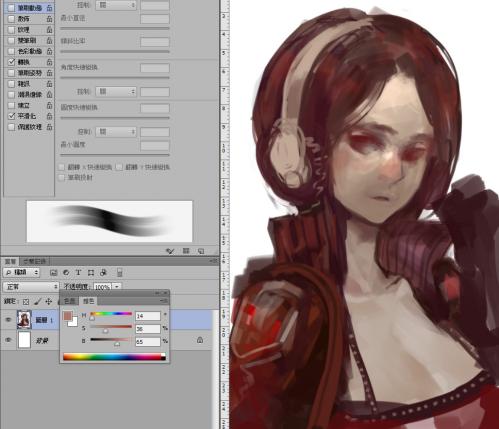
Task: Click the lock transparent pixels icon
Action: (x=26, y=302)
